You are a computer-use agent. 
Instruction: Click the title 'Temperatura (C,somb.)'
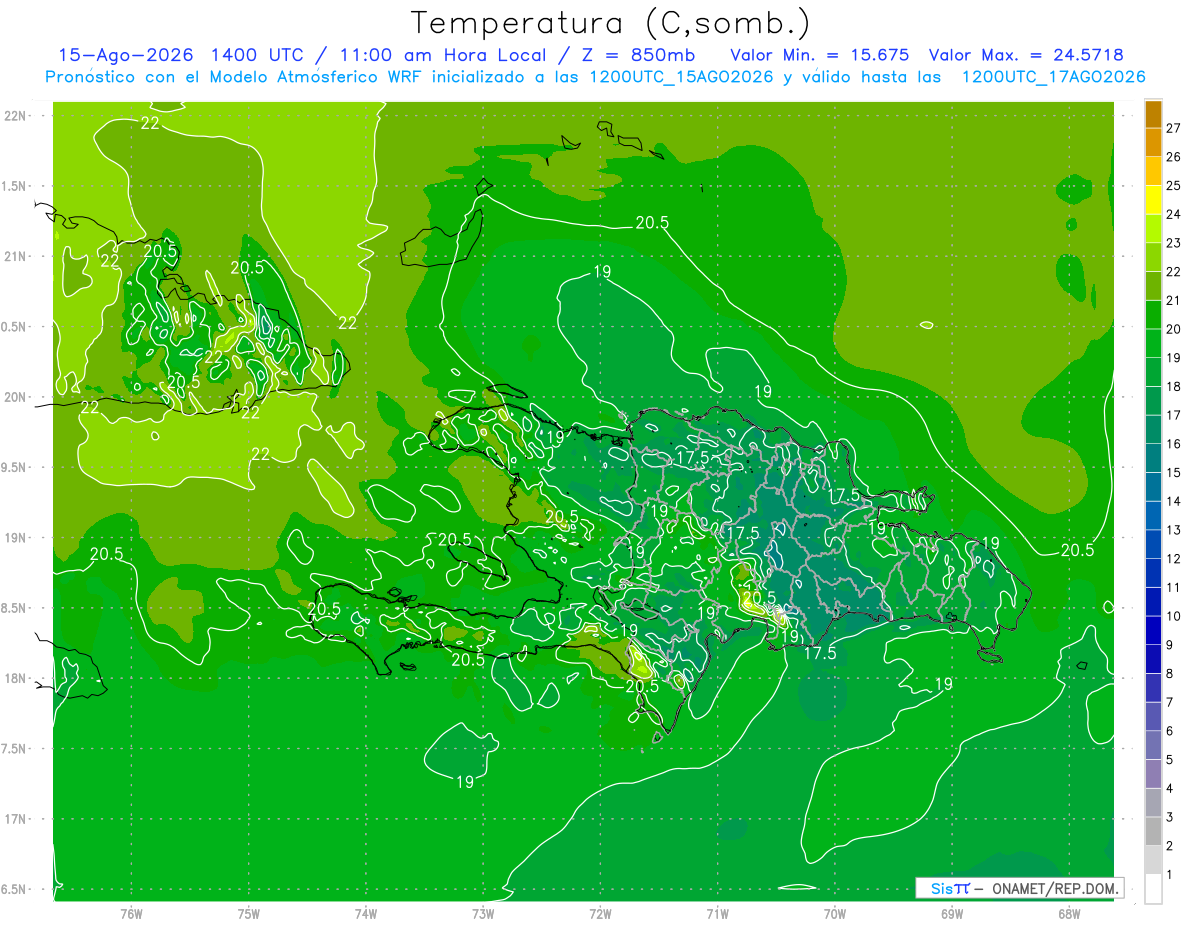coord(611,22)
